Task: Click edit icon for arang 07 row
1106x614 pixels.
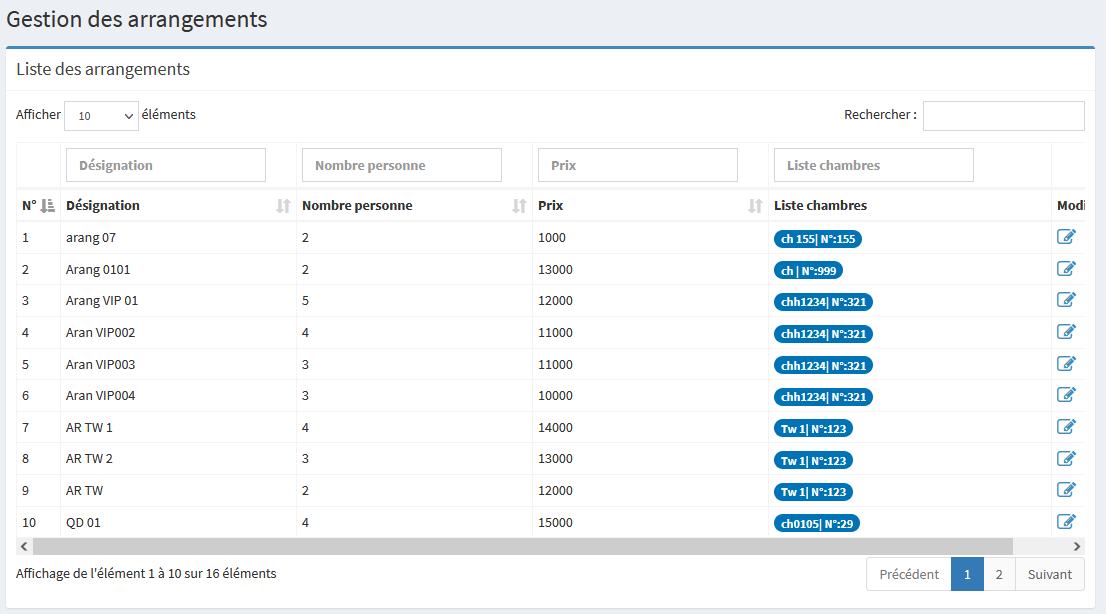Action: pyautogui.click(x=1066, y=237)
